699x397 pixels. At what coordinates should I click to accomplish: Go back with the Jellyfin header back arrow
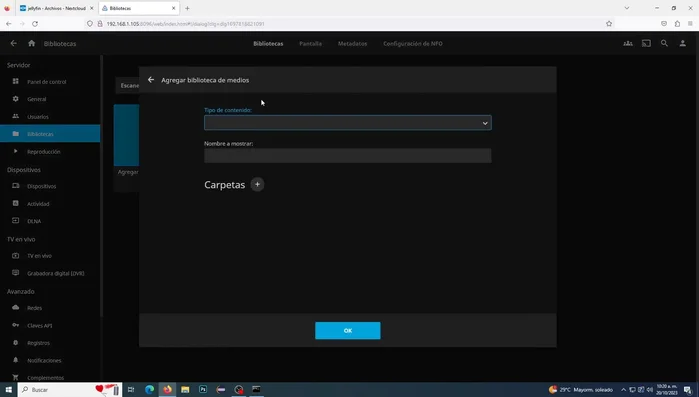[x=13, y=43]
